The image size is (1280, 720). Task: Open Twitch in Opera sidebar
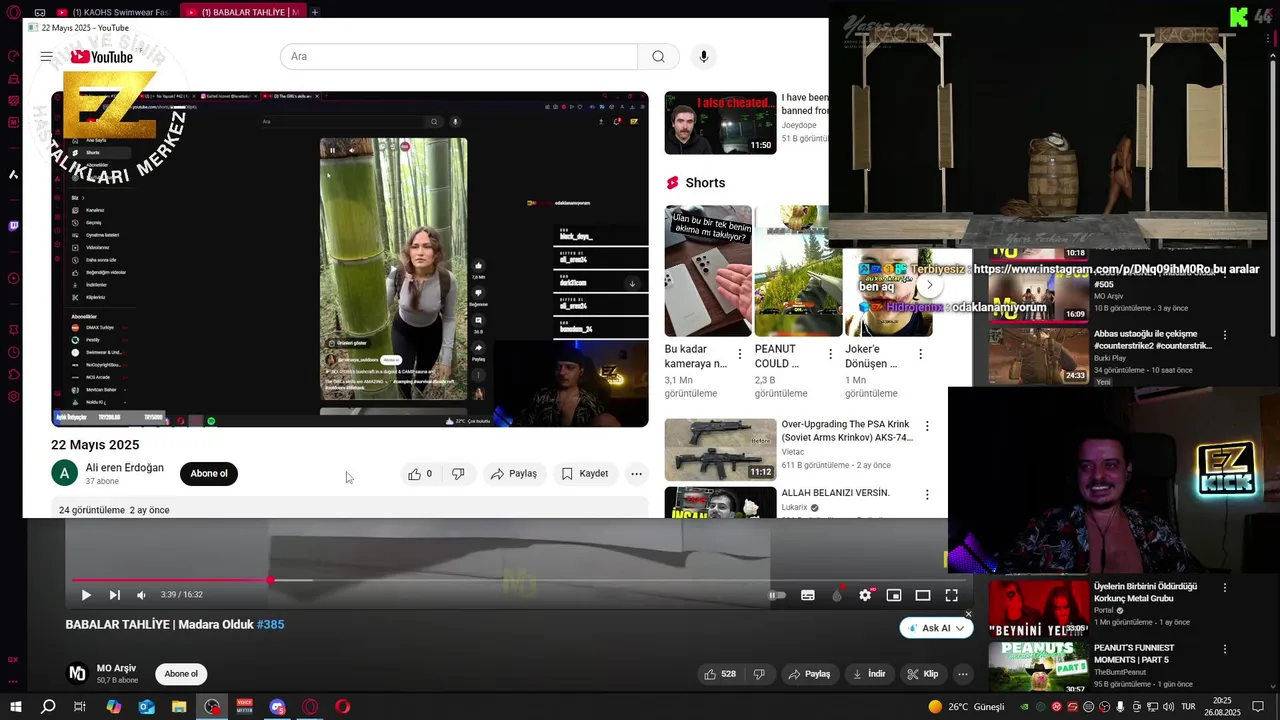[x=14, y=226]
